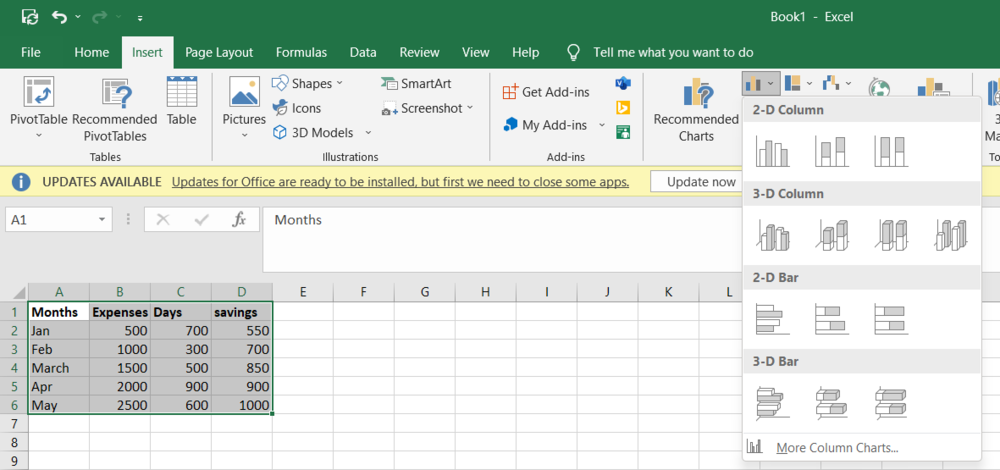Select row 7 header

pos(14,423)
